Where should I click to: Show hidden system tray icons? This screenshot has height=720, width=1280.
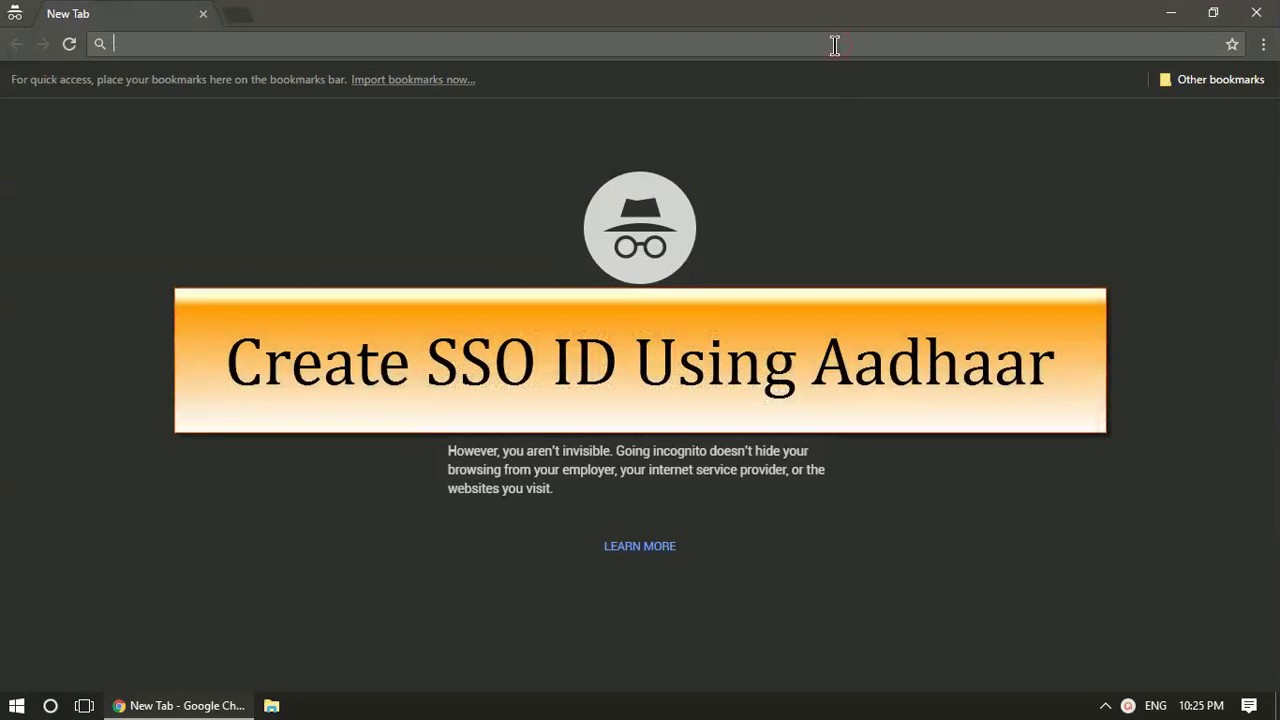coord(1105,706)
